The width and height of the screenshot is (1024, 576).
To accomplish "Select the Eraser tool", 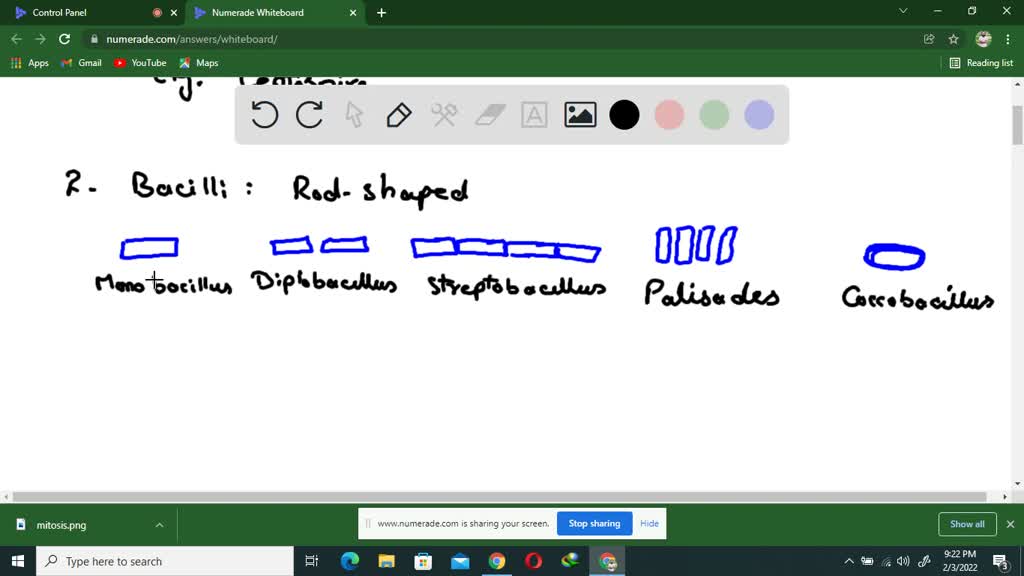I will tap(489, 115).
